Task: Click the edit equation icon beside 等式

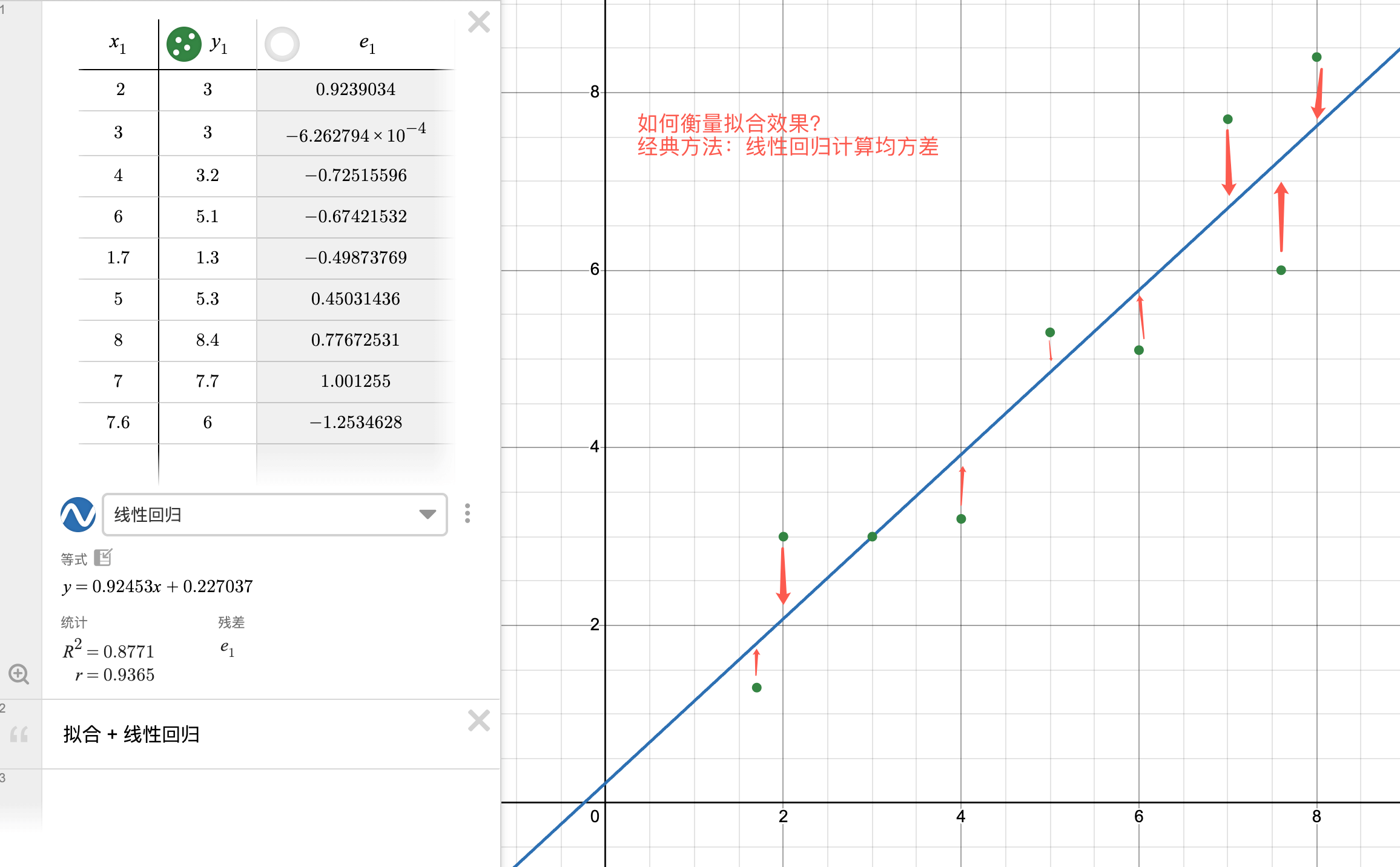Action: (104, 558)
